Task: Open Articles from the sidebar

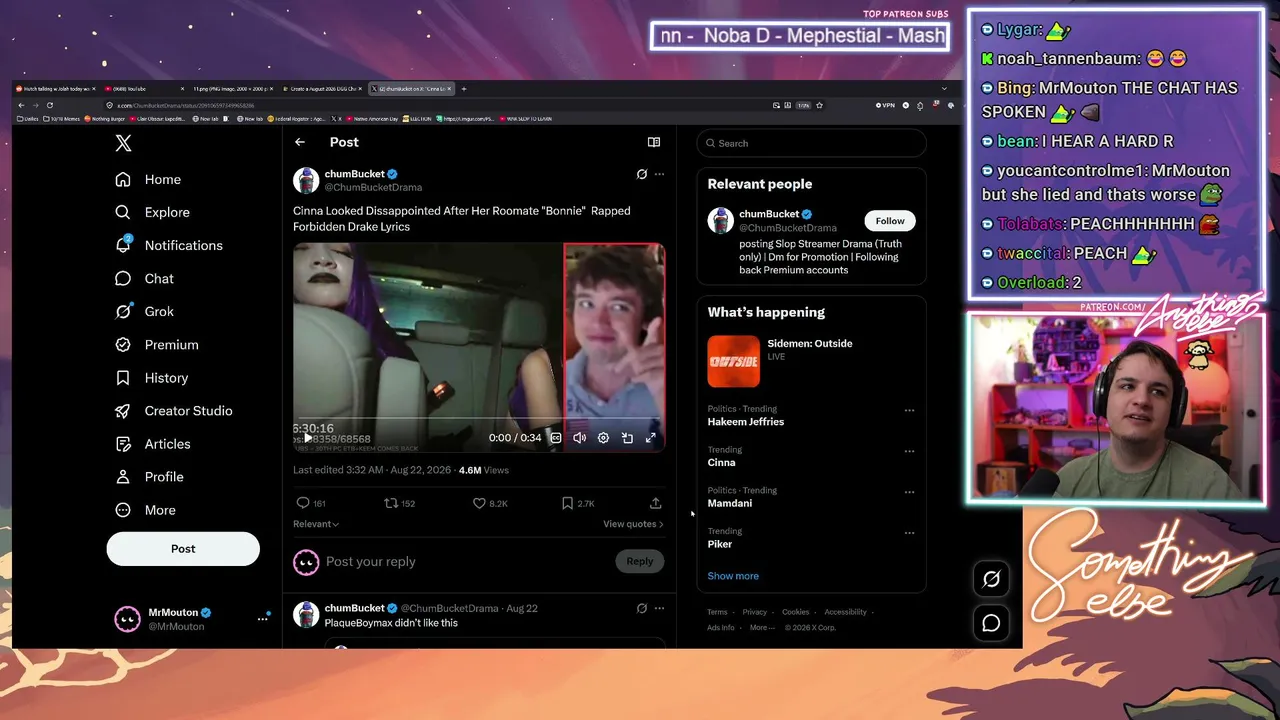Action: [153, 444]
